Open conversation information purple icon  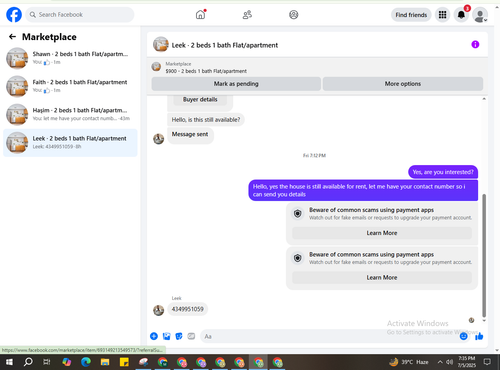[475, 44]
